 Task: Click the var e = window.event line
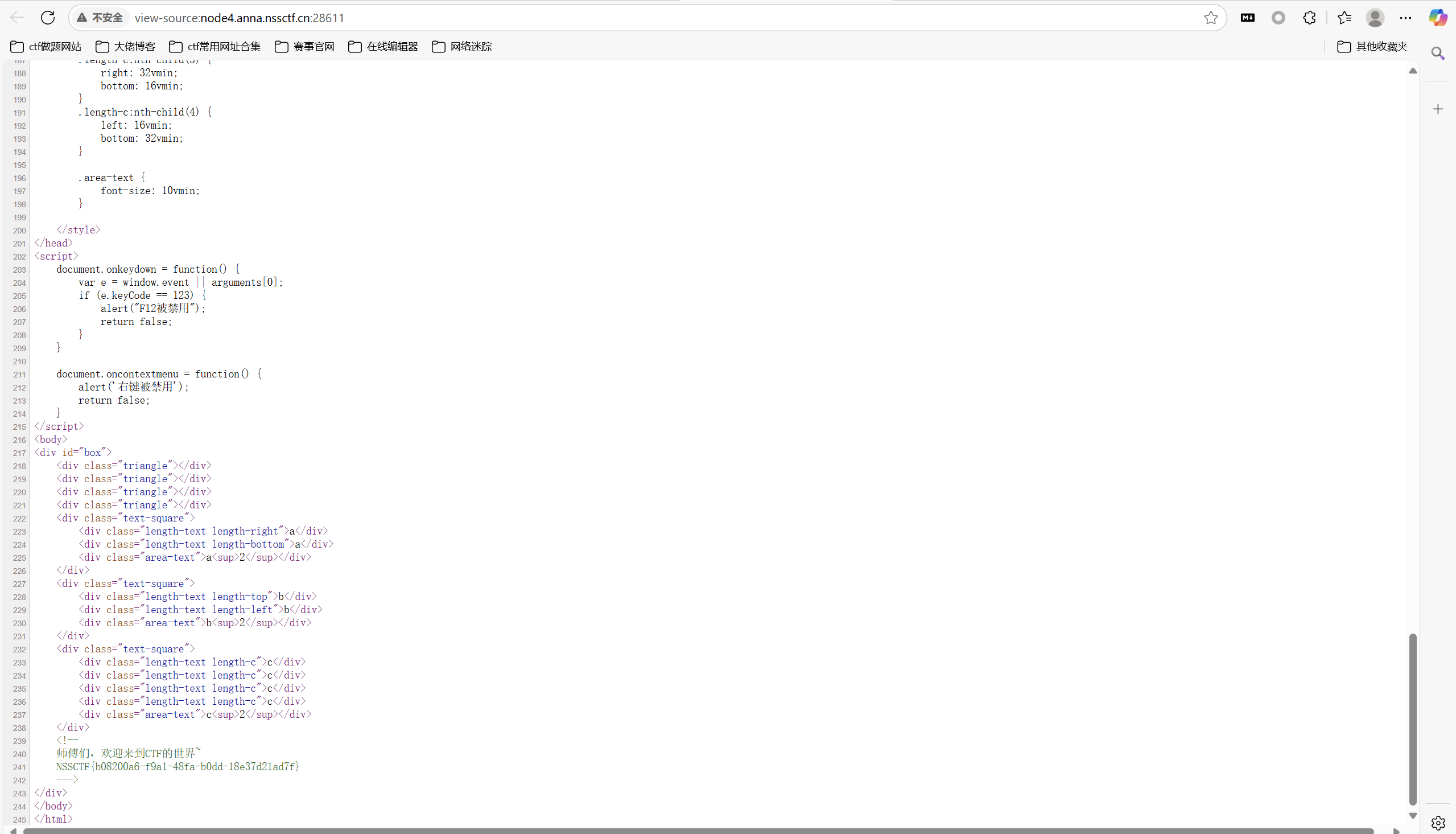pos(181,282)
